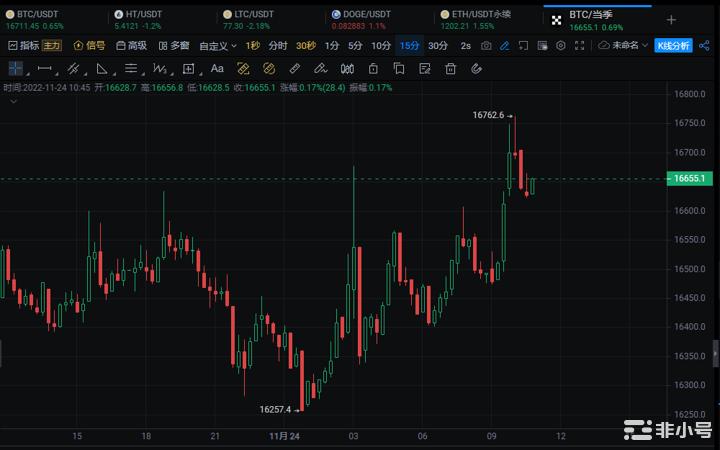Image resolution: width=720 pixels, height=450 pixels.
Task: Click the horizontal line drawing tool
Action: [44, 68]
